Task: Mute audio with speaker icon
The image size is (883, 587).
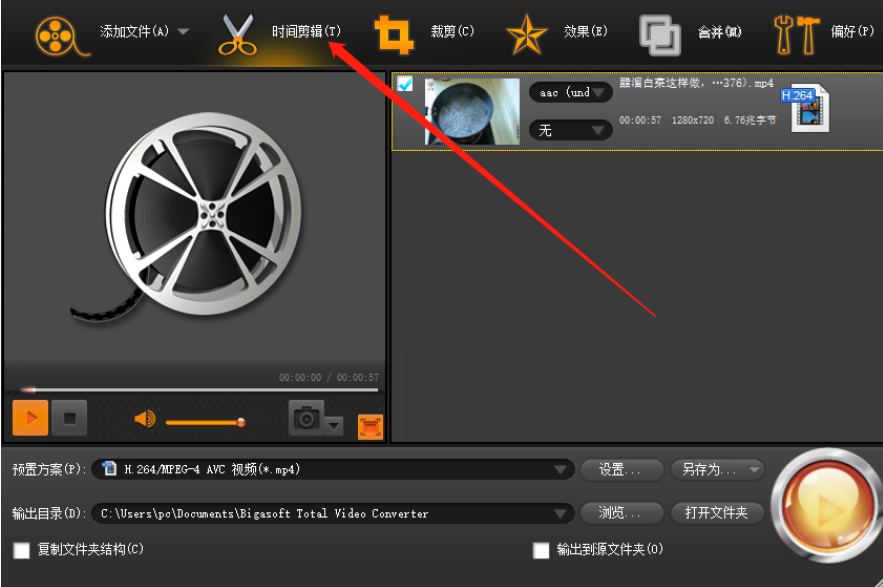Action: coord(145,419)
